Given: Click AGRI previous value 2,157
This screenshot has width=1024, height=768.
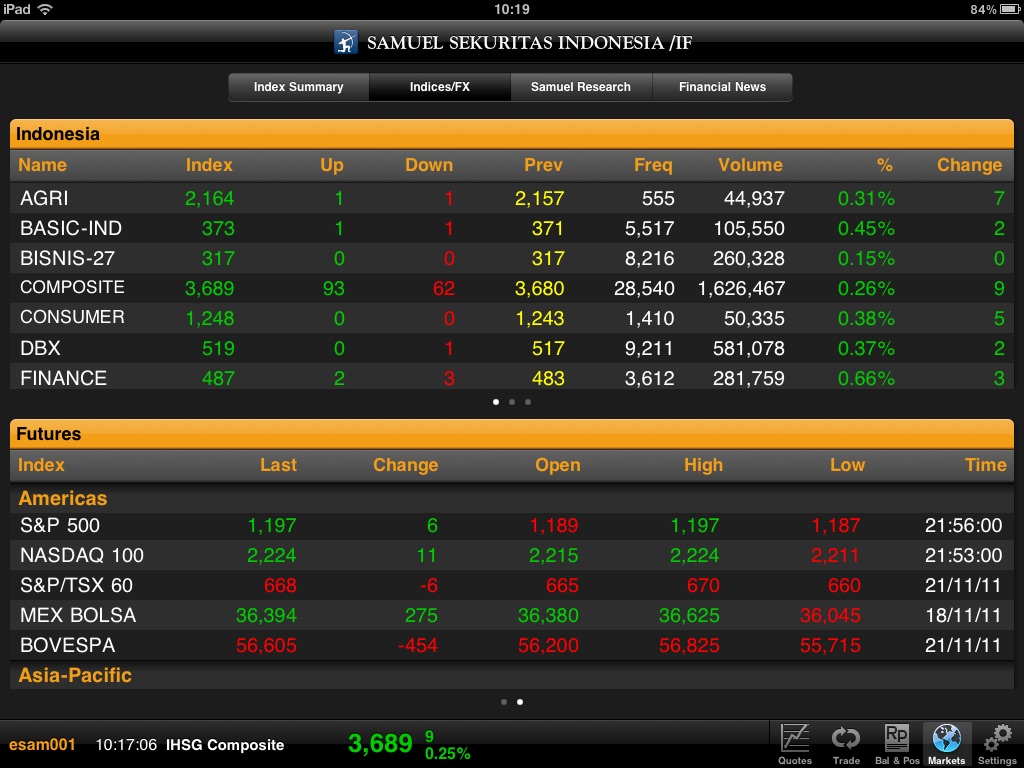Looking at the screenshot, I should pyautogui.click(x=539, y=199).
